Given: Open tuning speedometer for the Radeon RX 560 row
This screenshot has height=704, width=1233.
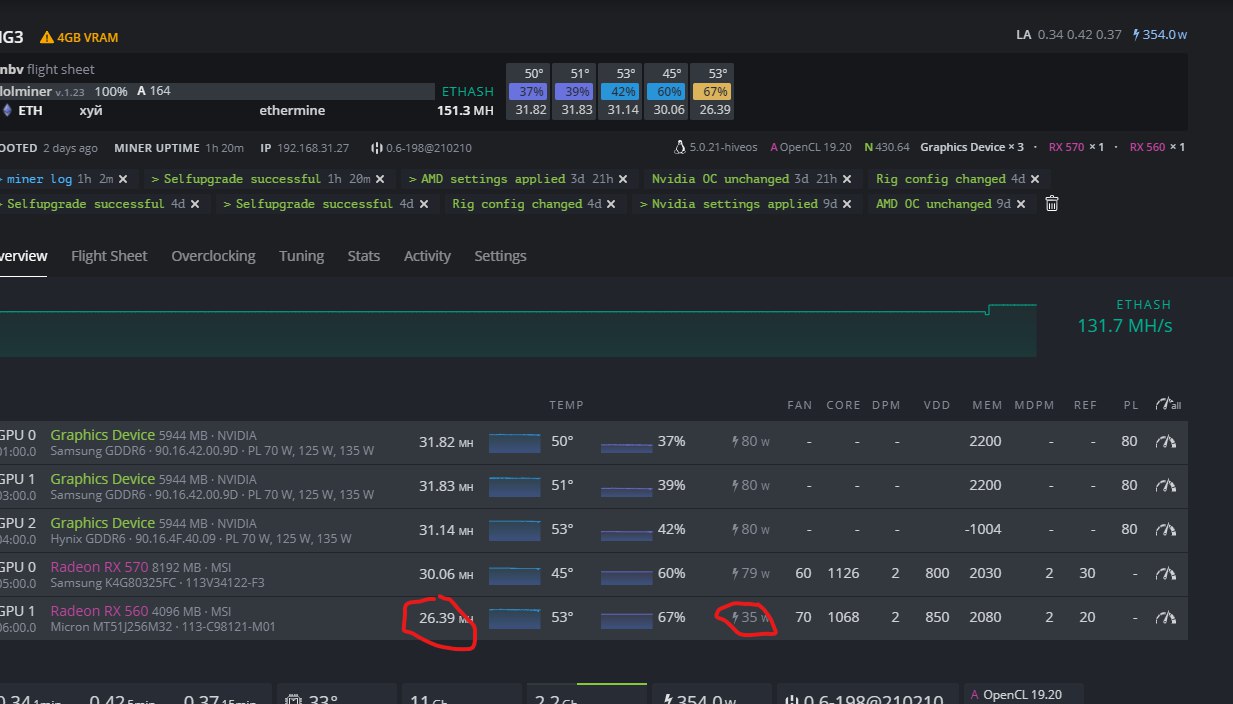Looking at the screenshot, I should [x=1166, y=617].
